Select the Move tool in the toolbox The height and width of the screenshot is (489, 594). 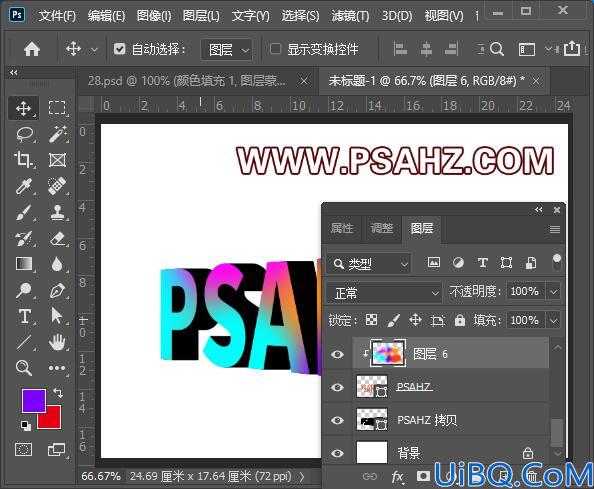pos(23,108)
